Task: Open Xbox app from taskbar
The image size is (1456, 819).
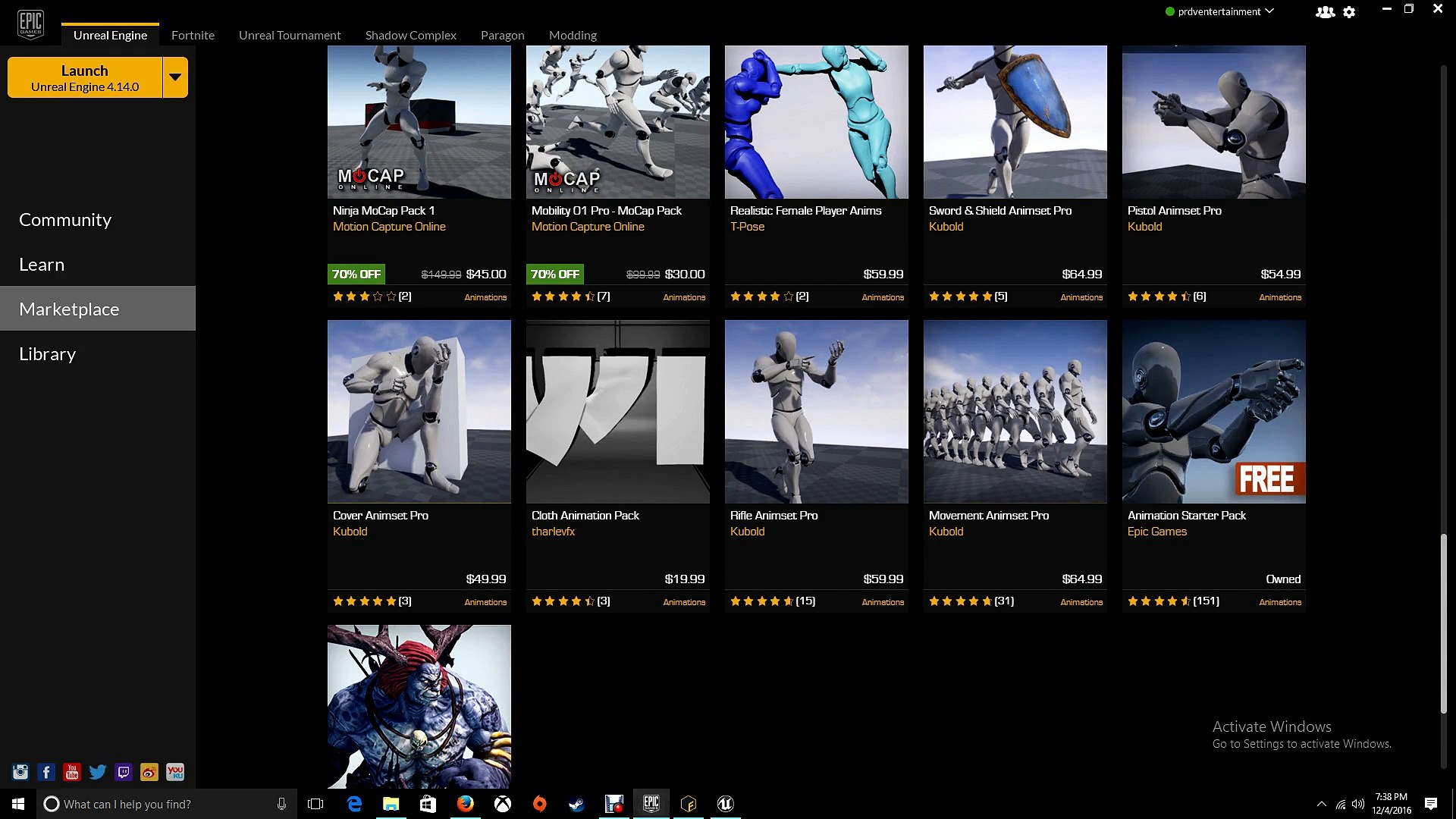Action: click(502, 804)
